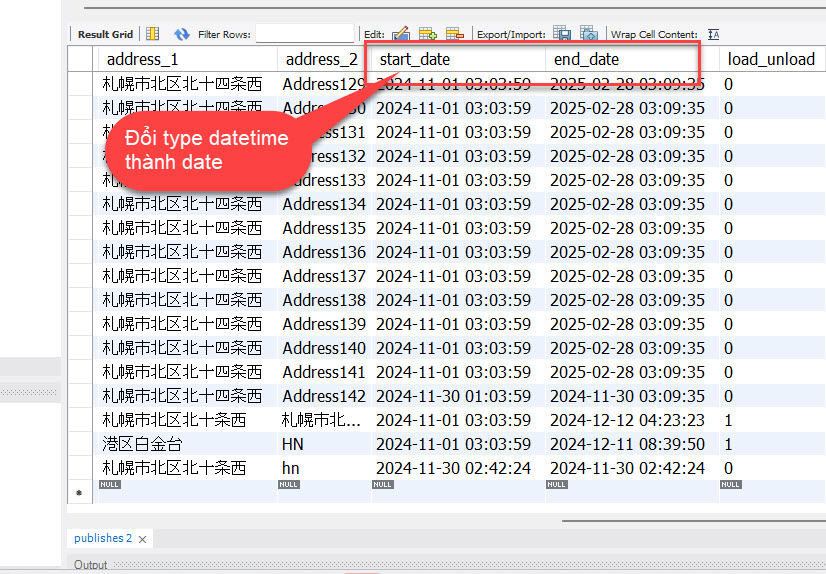The image size is (826, 574).
Task: Click the import records icon
Action: coord(589,34)
